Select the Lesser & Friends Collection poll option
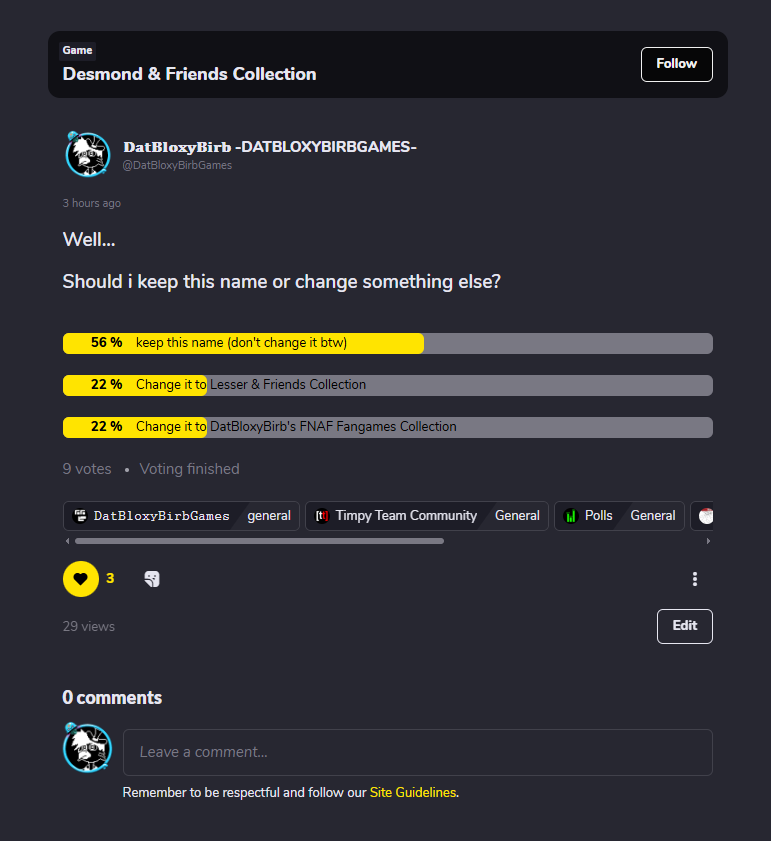Image resolution: width=771 pixels, height=841 pixels. point(387,385)
